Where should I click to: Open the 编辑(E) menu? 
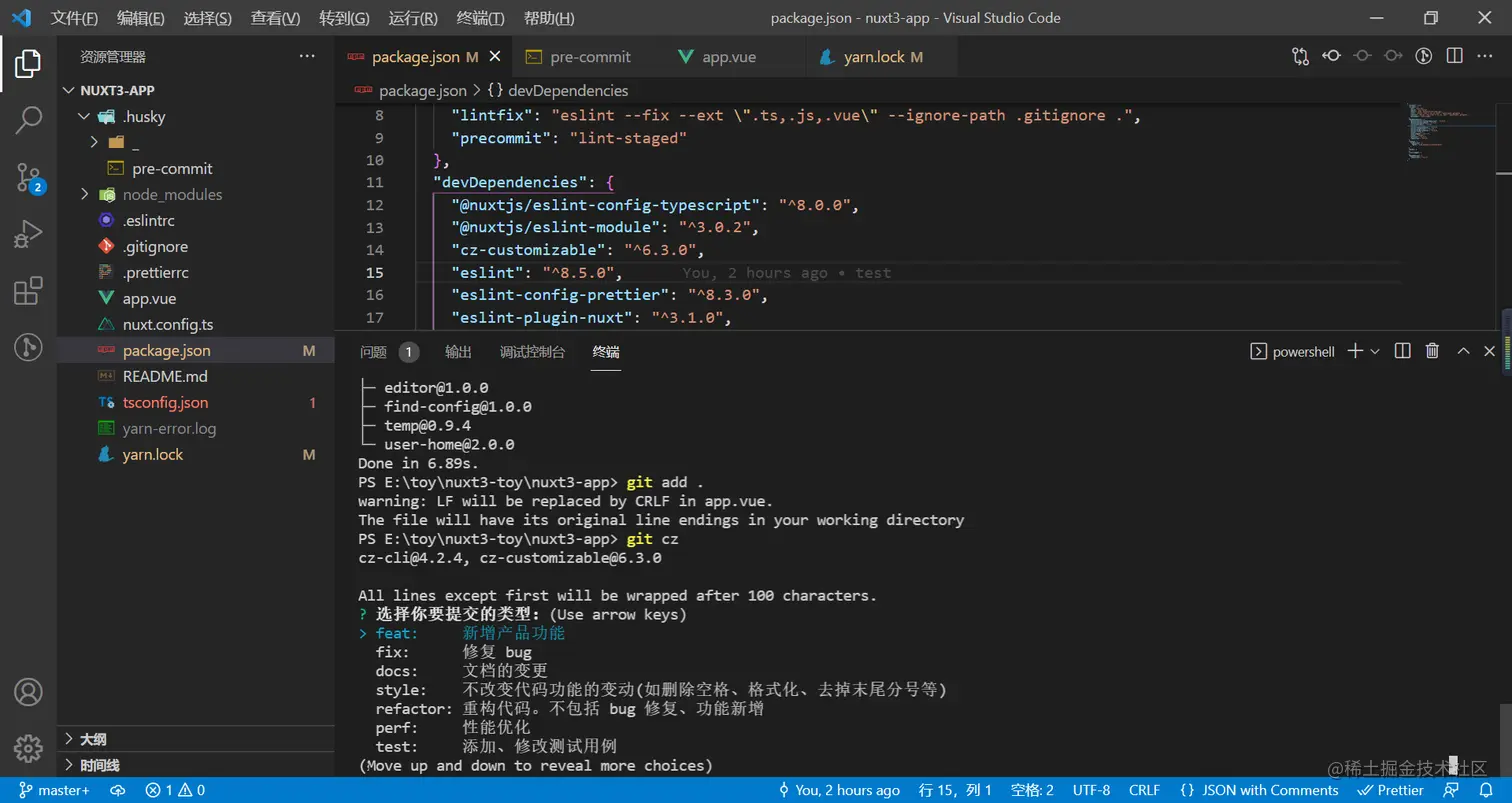point(141,18)
